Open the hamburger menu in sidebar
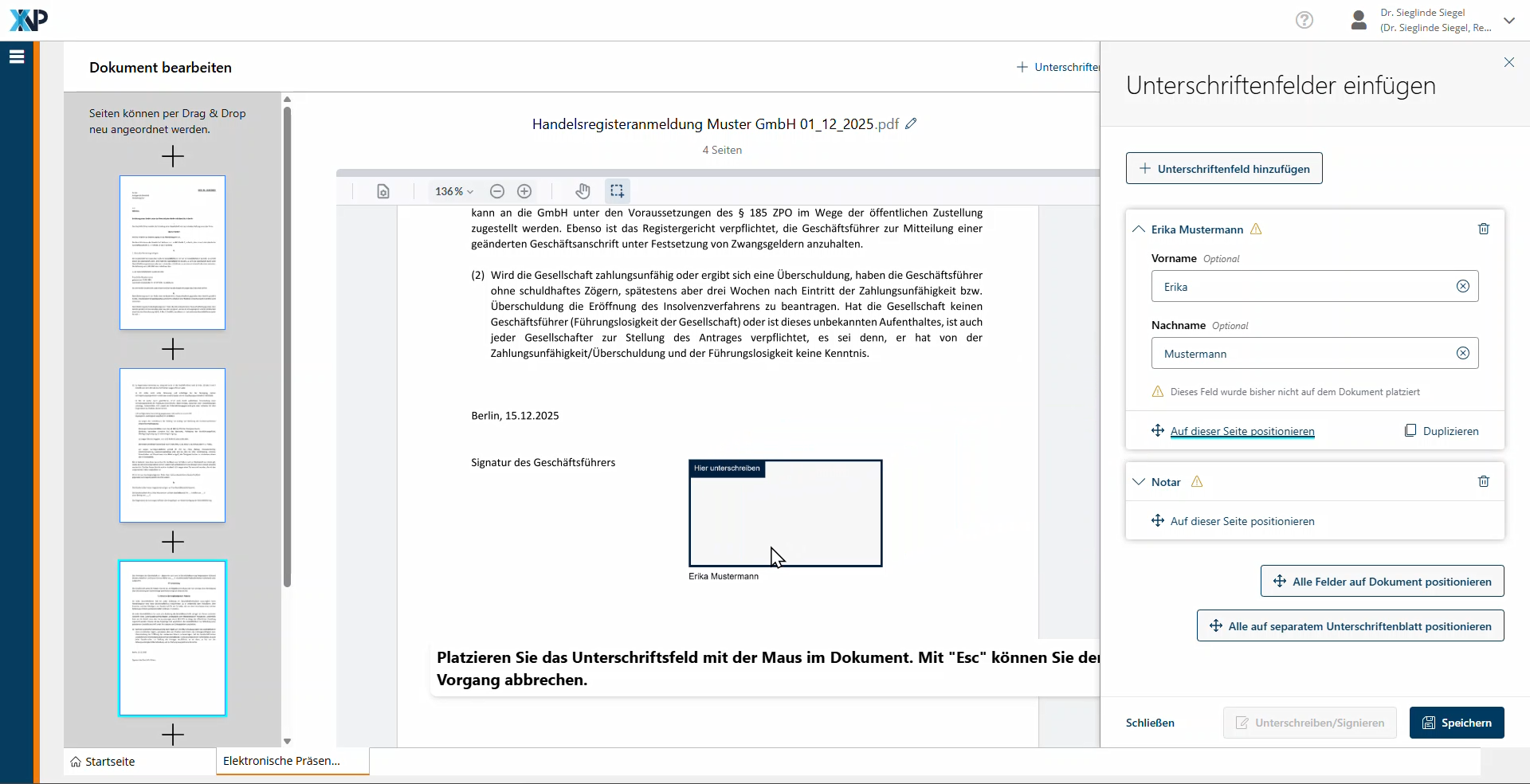This screenshot has height=784, width=1530. pyautogui.click(x=17, y=57)
